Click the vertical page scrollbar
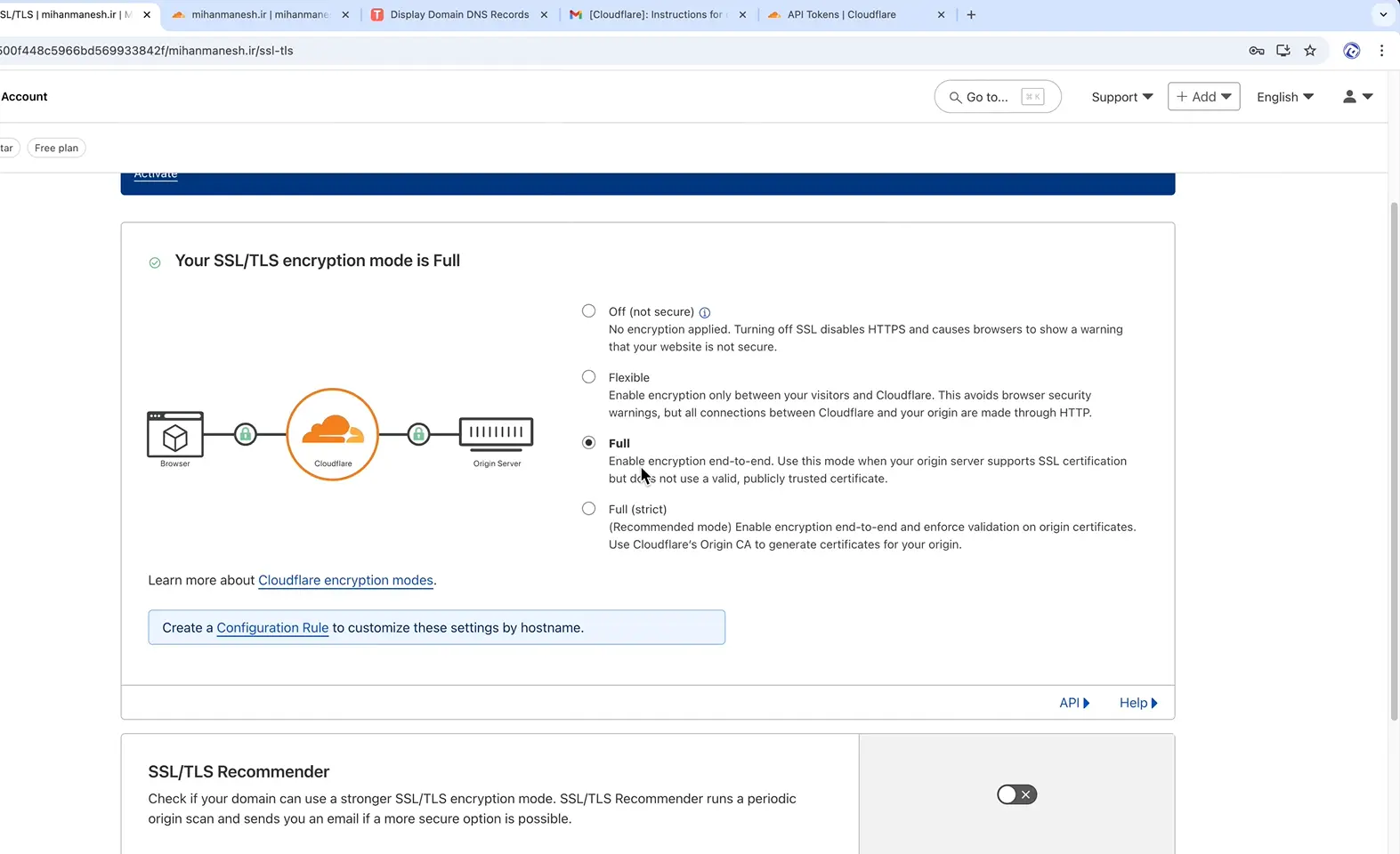Image resolution: width=1400 pixels, height=854 pixels. 1394,460
